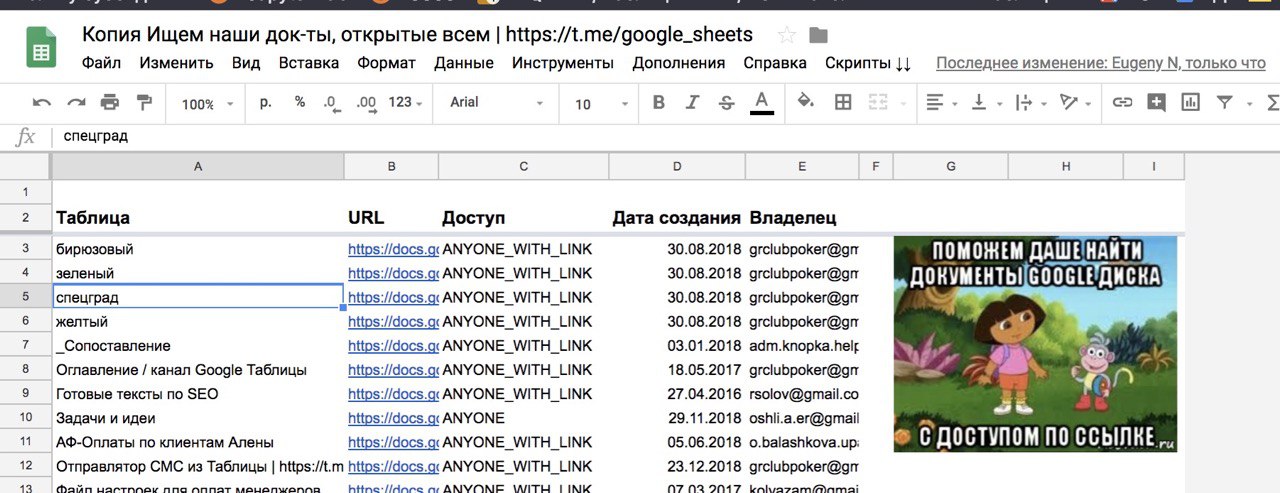Open the Данные menu

(x=464, y=63)
